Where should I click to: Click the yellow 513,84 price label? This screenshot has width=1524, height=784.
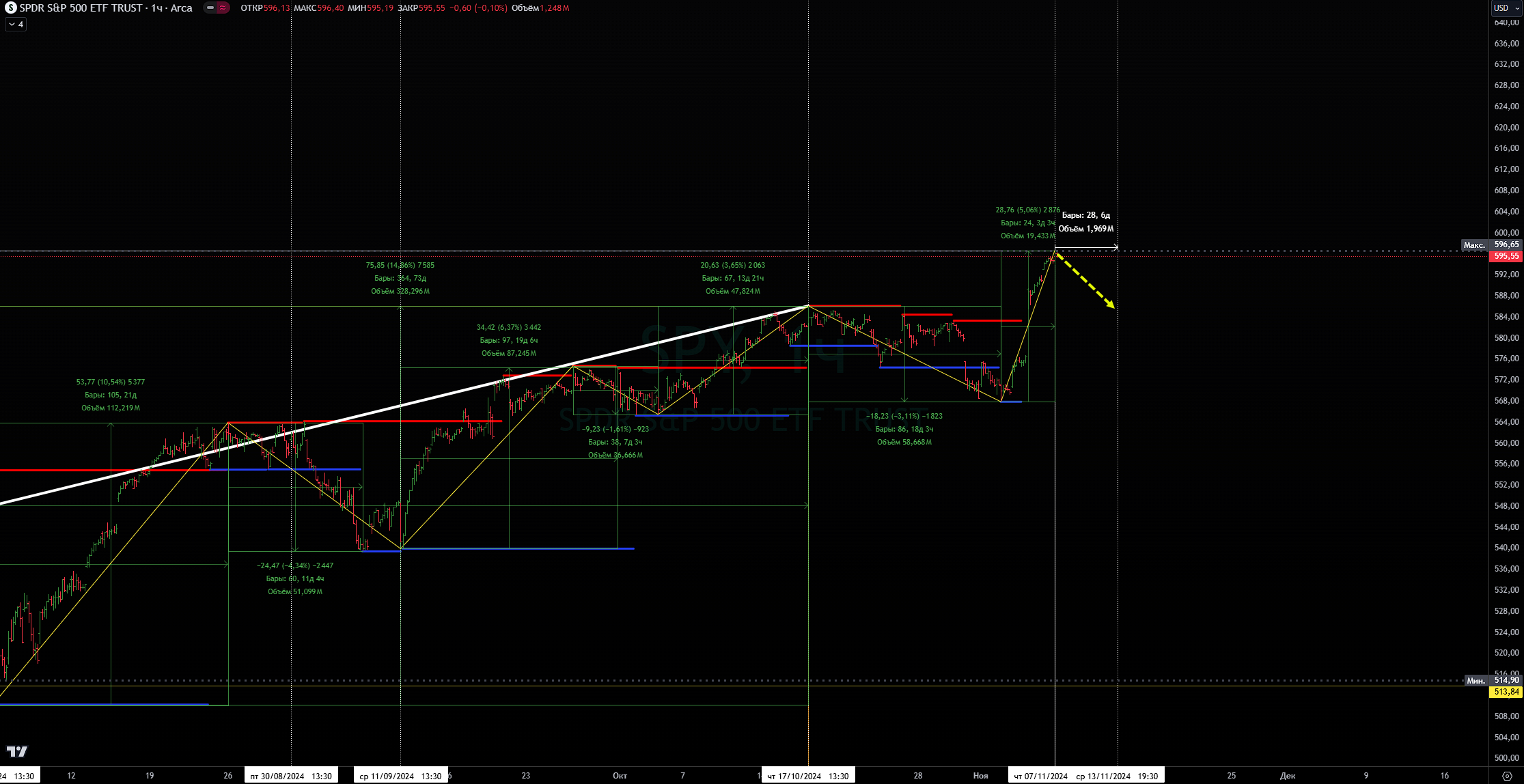point(1506,692)
